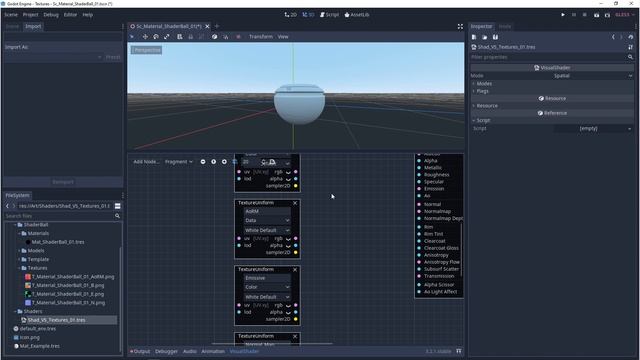Toggle local space transform in viewport toolbar
640x360 pixels.
point(215,37)
